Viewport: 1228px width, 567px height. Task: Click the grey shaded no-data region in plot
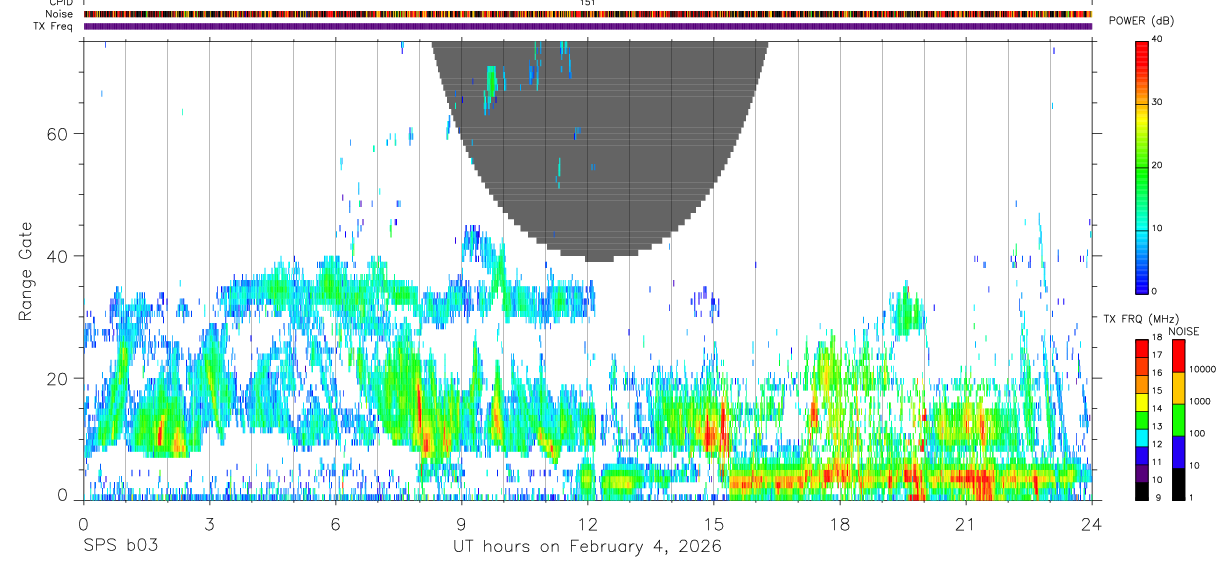click(600, 150)
